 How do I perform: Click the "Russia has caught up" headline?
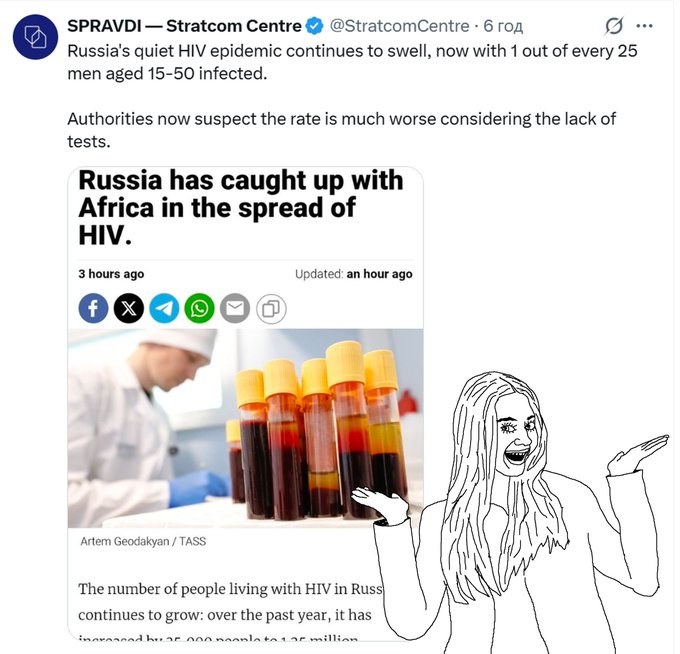point(240,208)
